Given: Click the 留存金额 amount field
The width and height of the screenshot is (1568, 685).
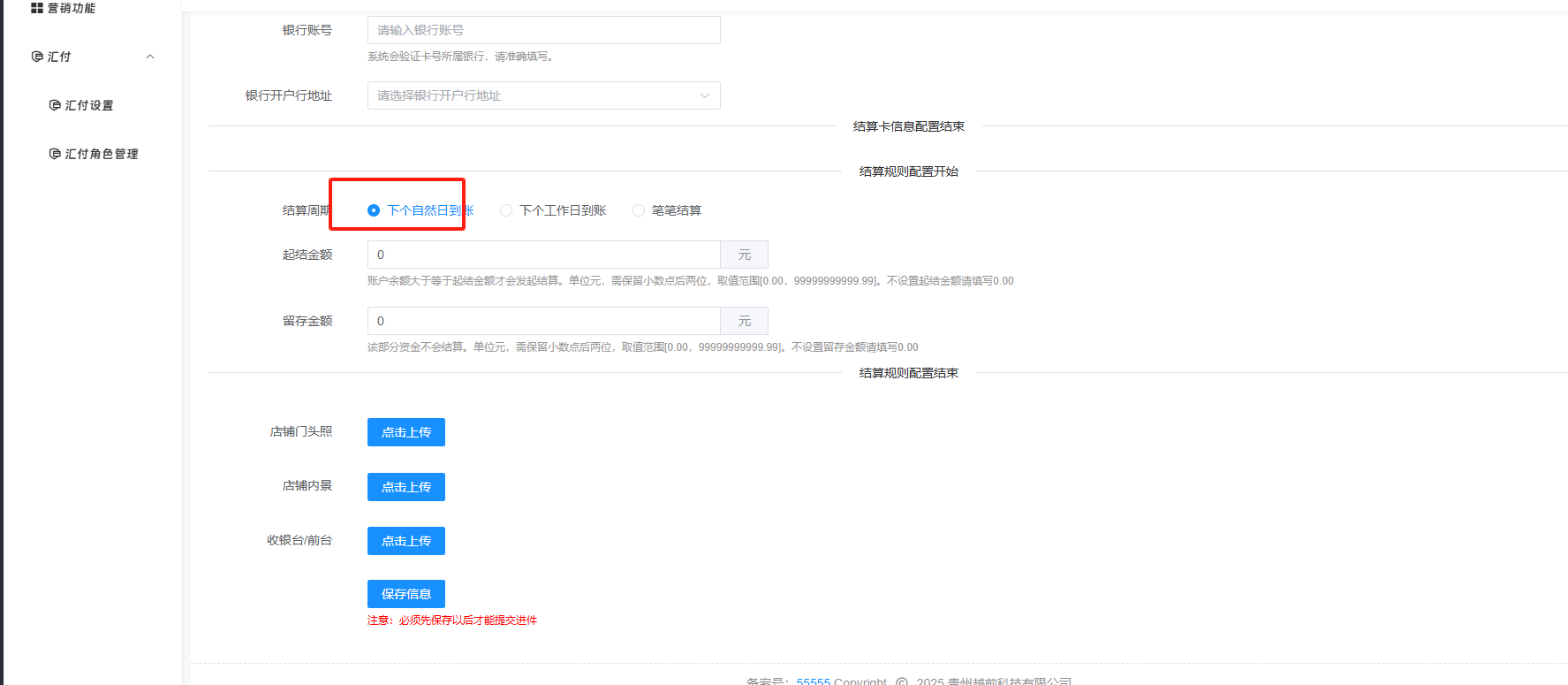Looking at the screenshot, I should pos(543,321).
